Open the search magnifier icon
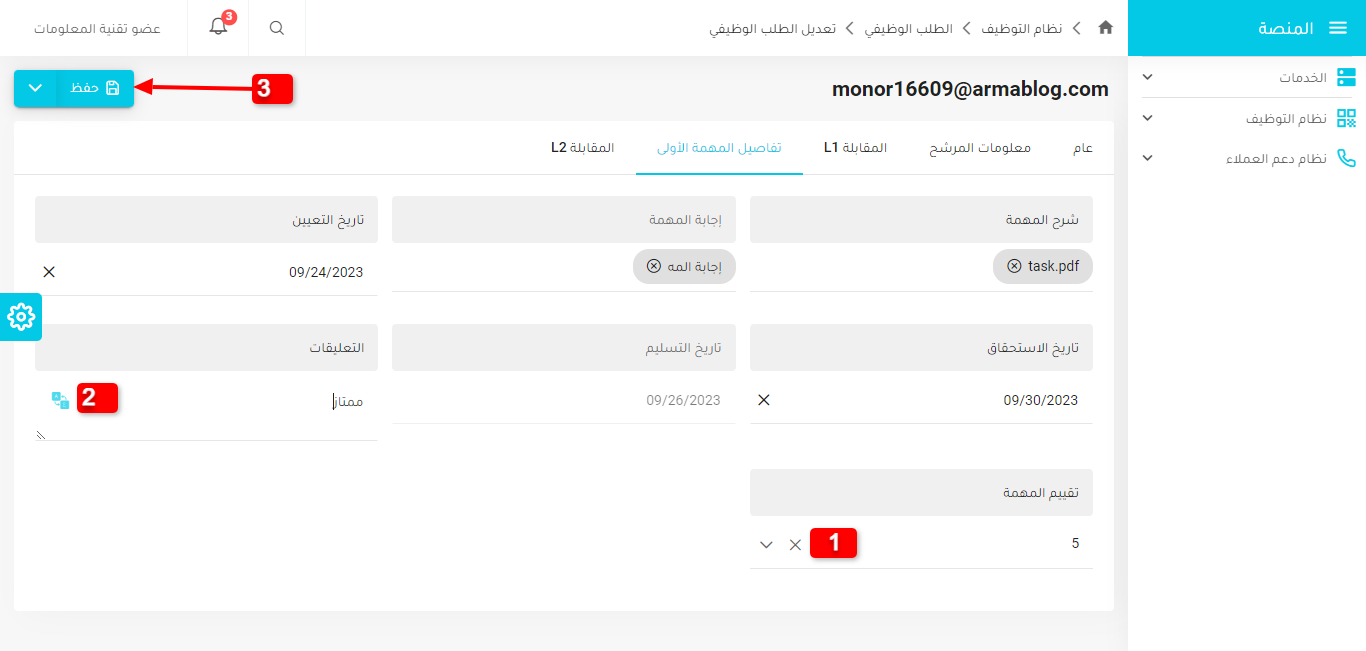The width and height of the screenshot is (1366, 651). (277, 28)
